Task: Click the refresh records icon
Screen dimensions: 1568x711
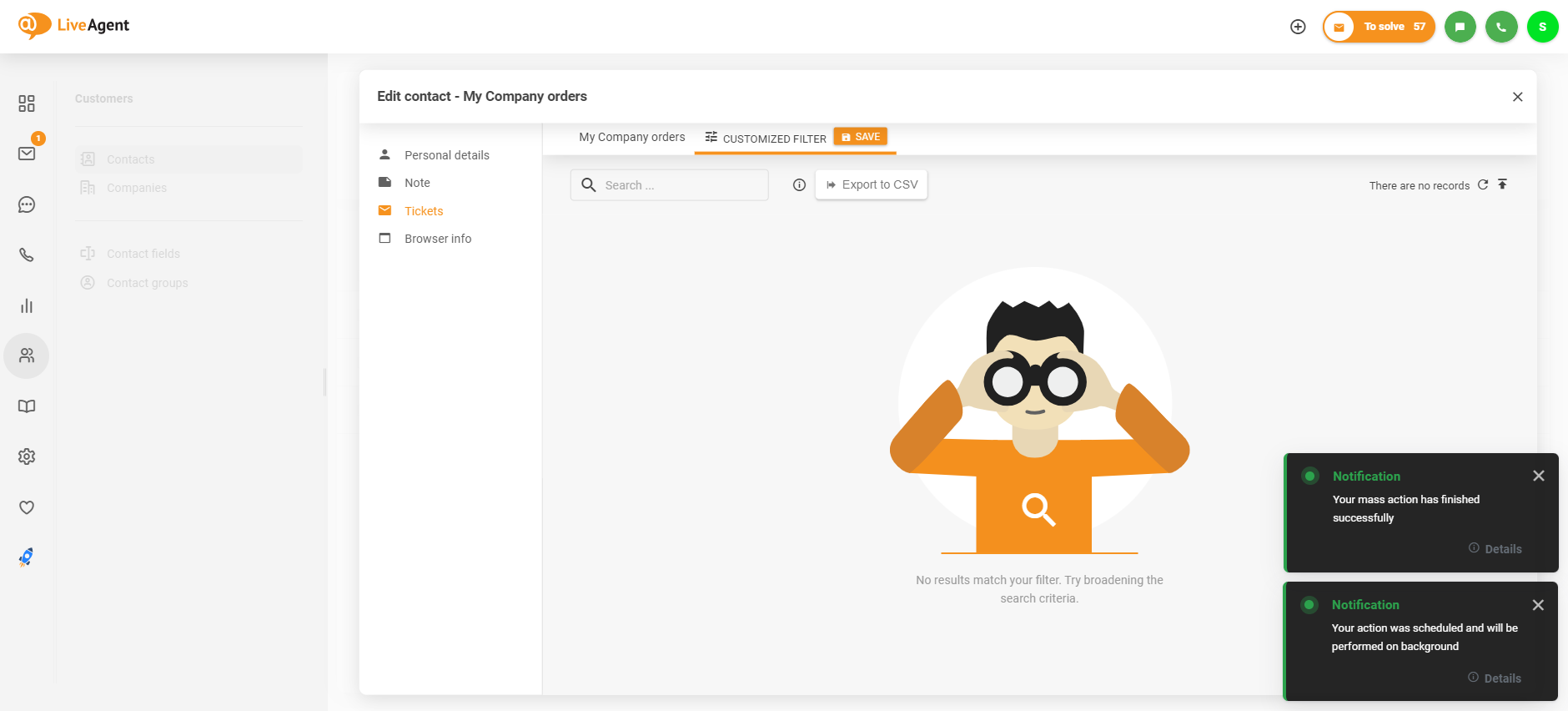Action: coord(1483,185)
